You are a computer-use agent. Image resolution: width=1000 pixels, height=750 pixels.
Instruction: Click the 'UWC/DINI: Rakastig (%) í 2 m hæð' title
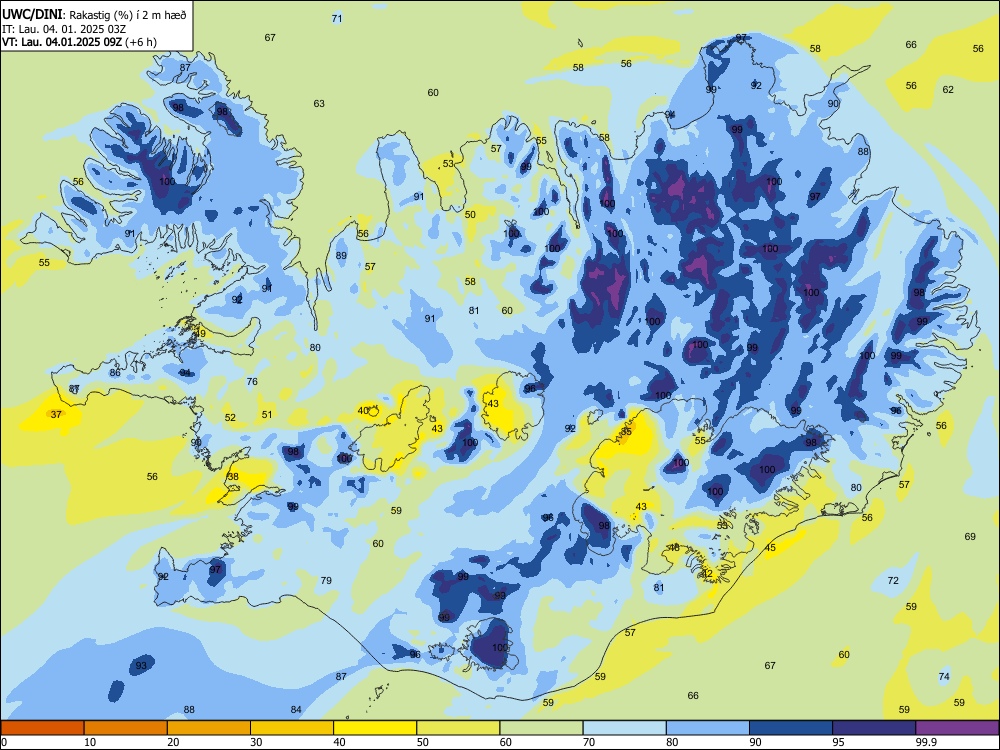click(94, 15)
